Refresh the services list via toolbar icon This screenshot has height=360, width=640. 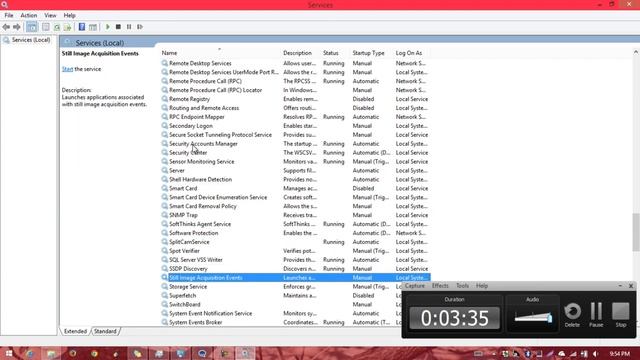click(x=57, y=27)
